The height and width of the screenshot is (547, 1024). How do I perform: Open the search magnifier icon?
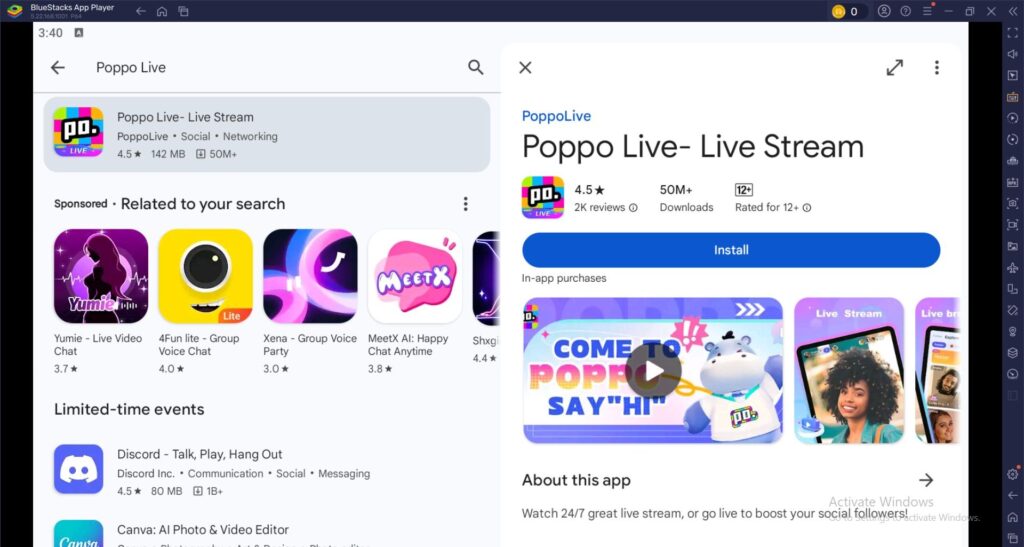click(x=475, y=67)
